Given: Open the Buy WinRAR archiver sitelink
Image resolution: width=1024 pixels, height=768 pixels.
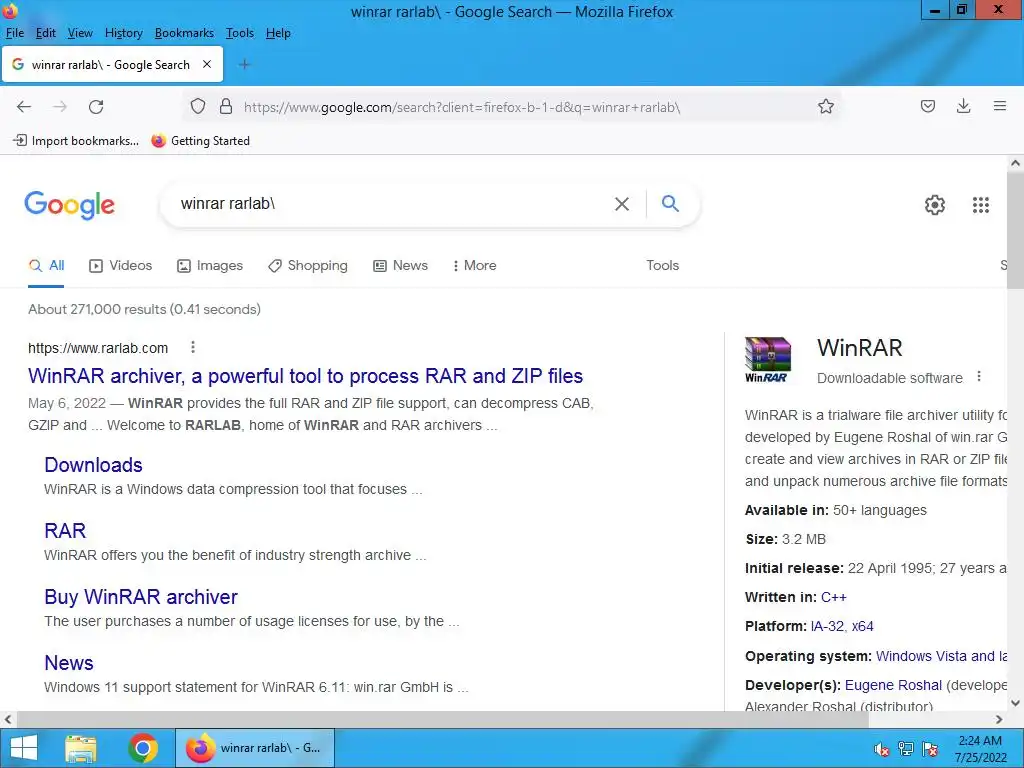Looking at the screenshot, I should click(x=141, y=597).
